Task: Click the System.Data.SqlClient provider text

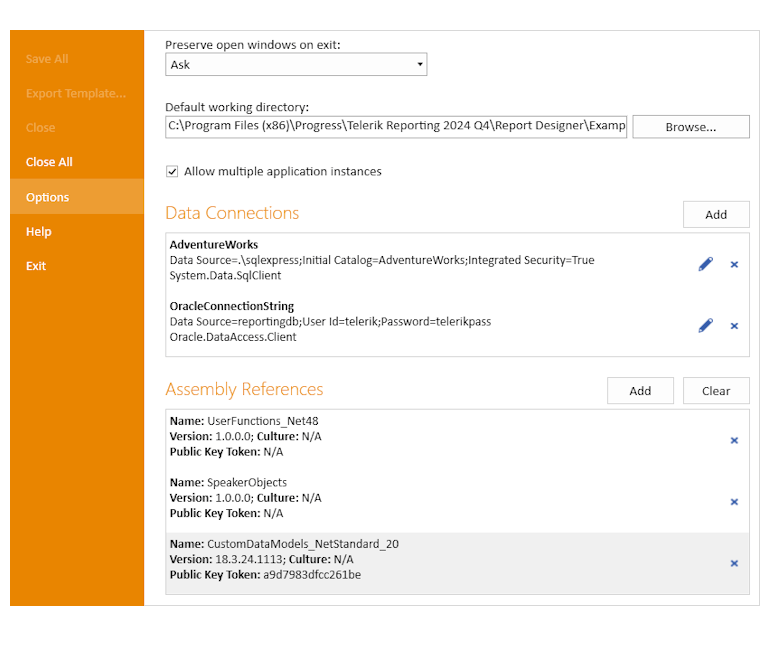Action: pos(225,275)
